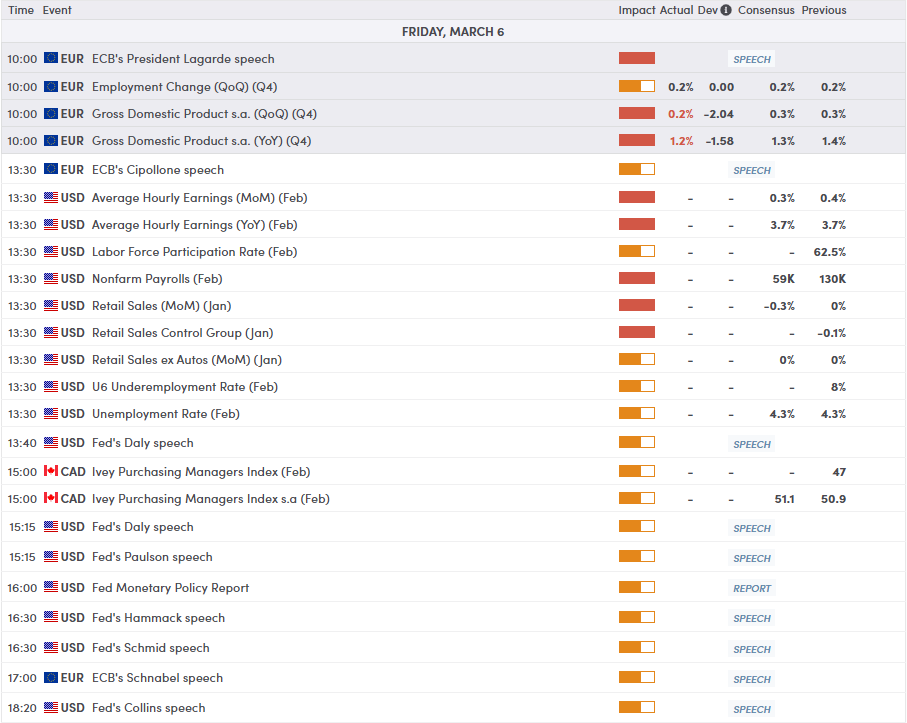Open Nonfarm Payrolls (Feb) event
Screen dimensions: 907x723
pos(157,279)
